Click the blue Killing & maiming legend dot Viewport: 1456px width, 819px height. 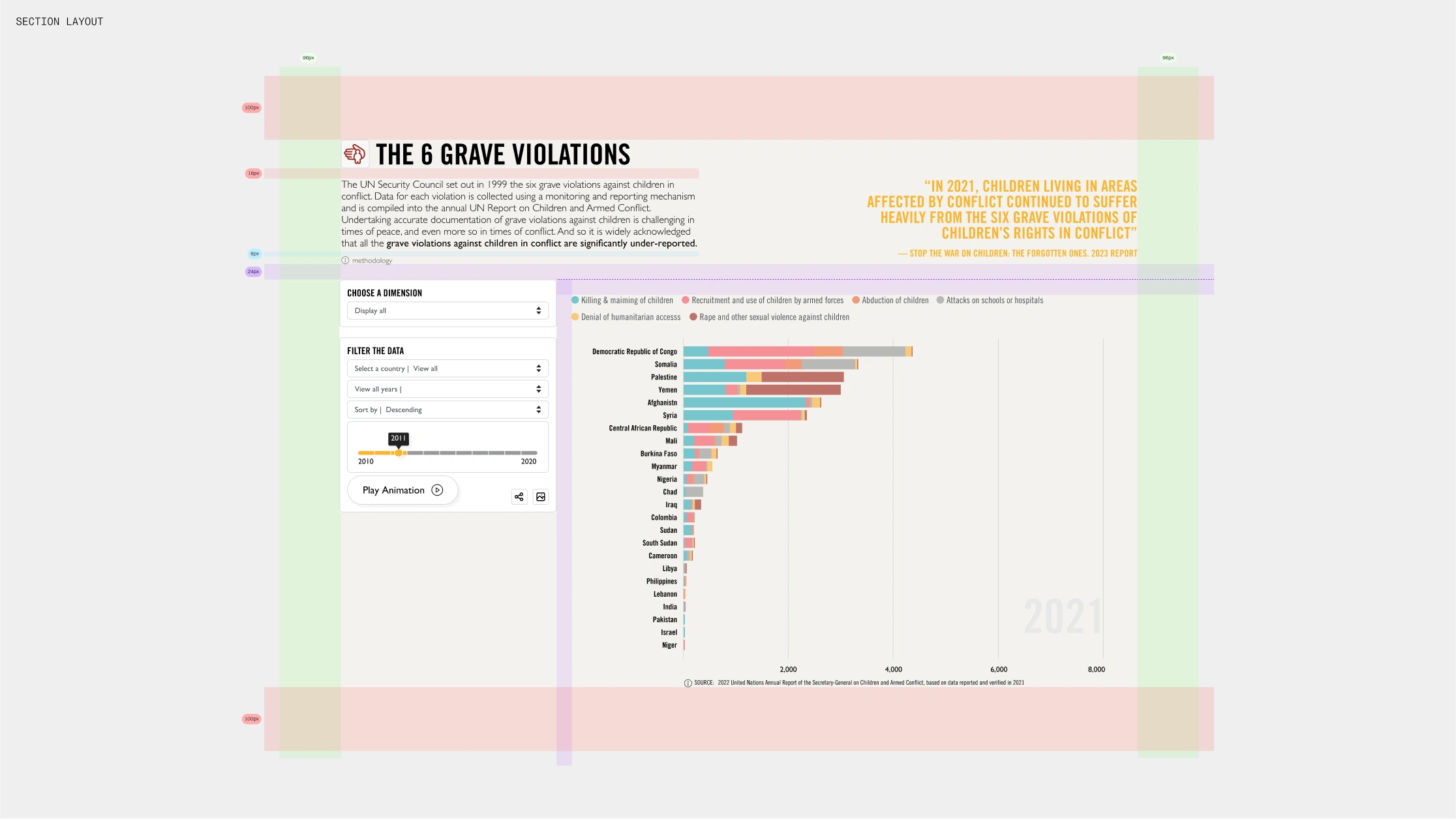pyautogui.click(x=575, y=301)
